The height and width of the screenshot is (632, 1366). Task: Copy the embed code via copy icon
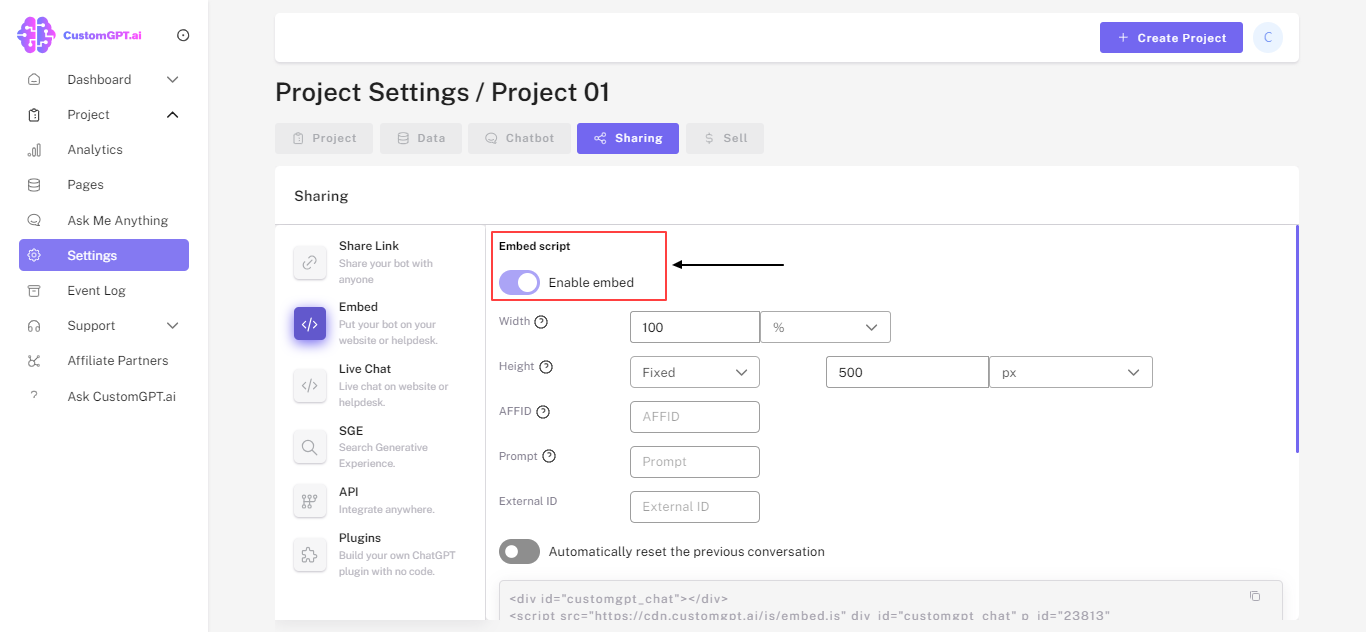pyautogui.click(x=1255, y=596)
